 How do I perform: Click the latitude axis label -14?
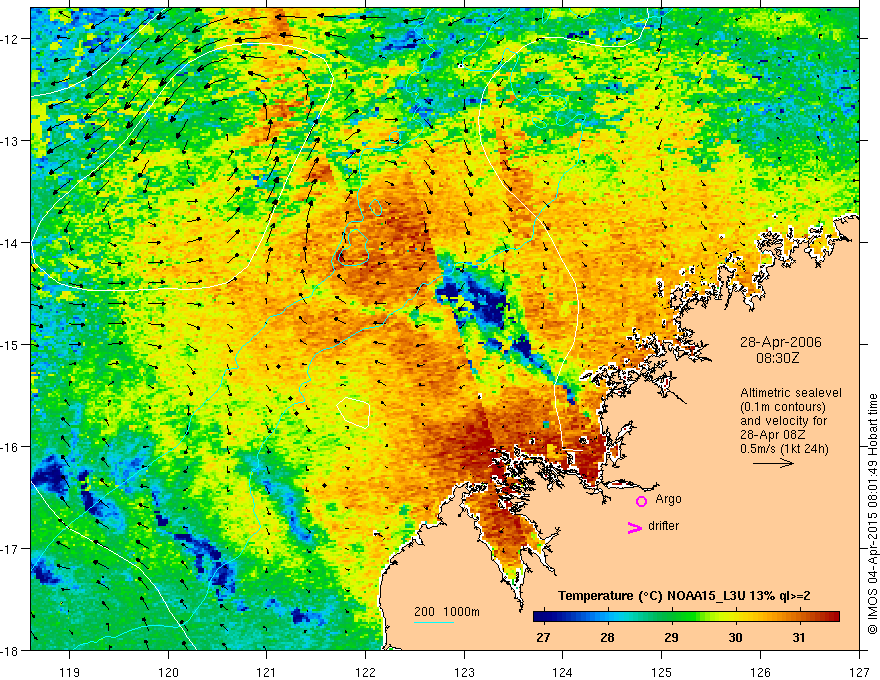pos(11,243)
